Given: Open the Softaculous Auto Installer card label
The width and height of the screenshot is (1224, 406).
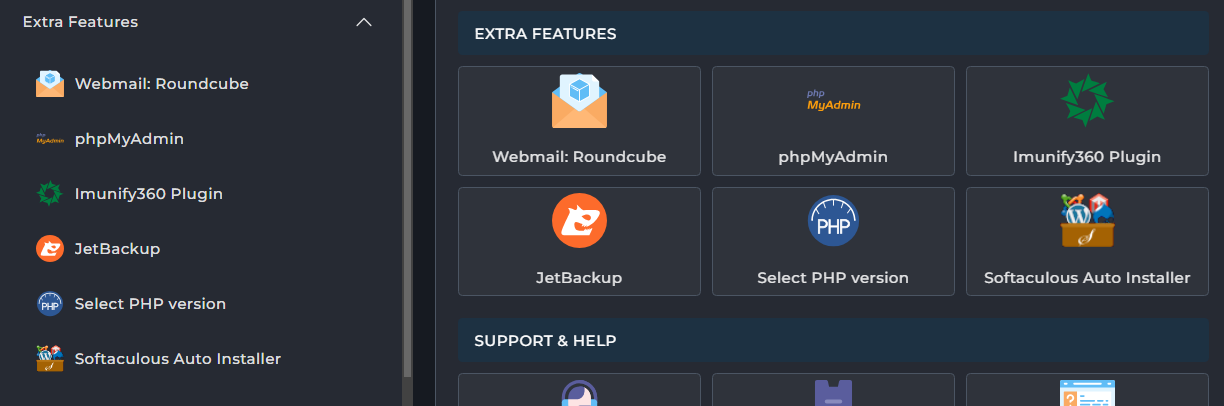Looking at the screenshot, I should click(1087, 278).
